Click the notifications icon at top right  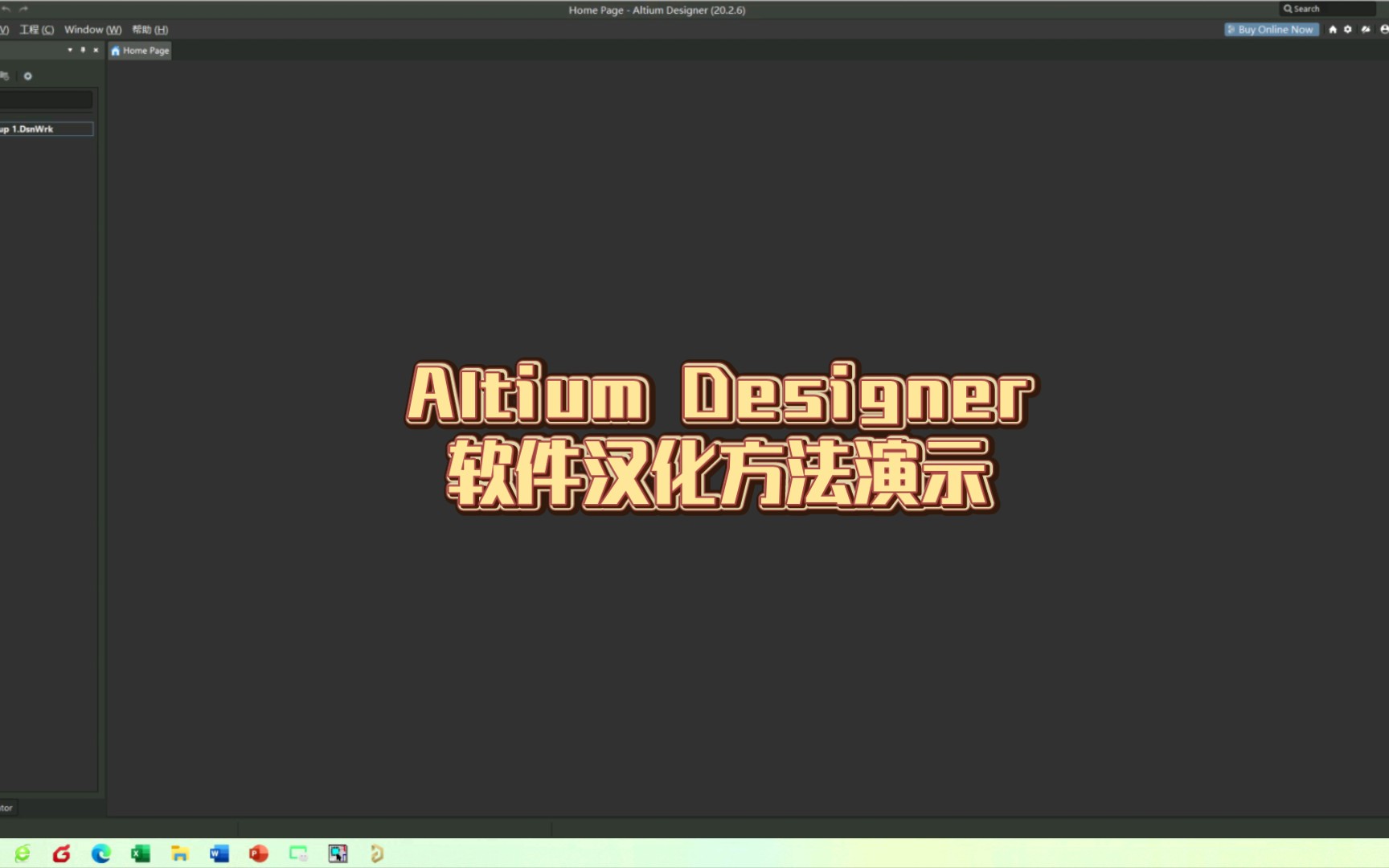1366,30
